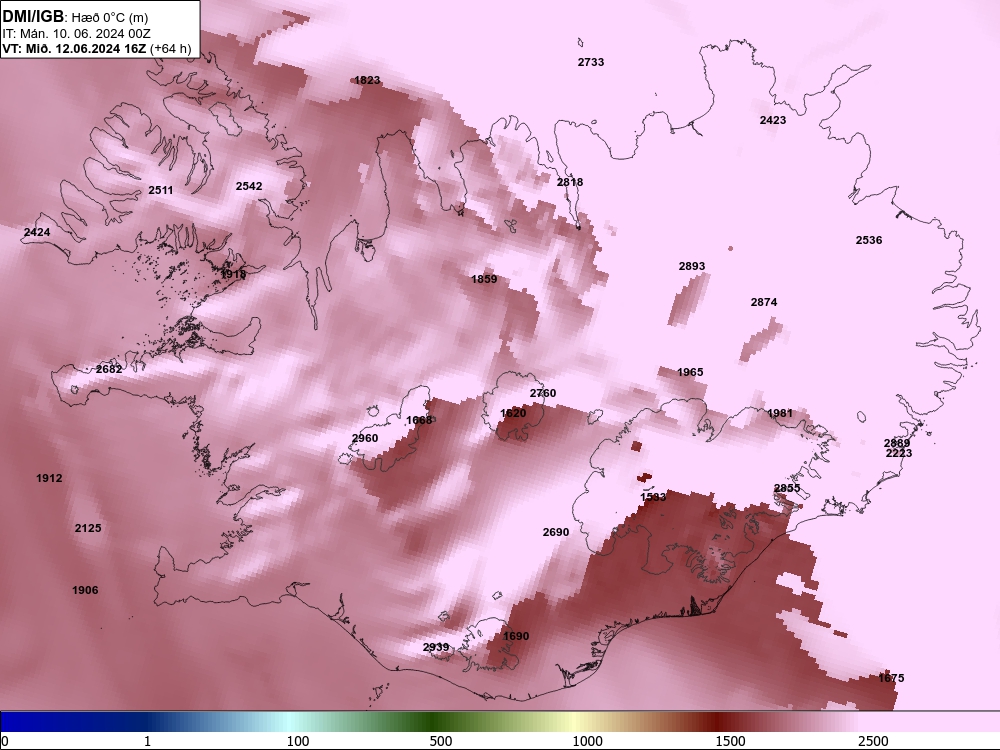Screen dimensions: 1000x750
Task: Select the IT initial time line
Action: [76, 33]
